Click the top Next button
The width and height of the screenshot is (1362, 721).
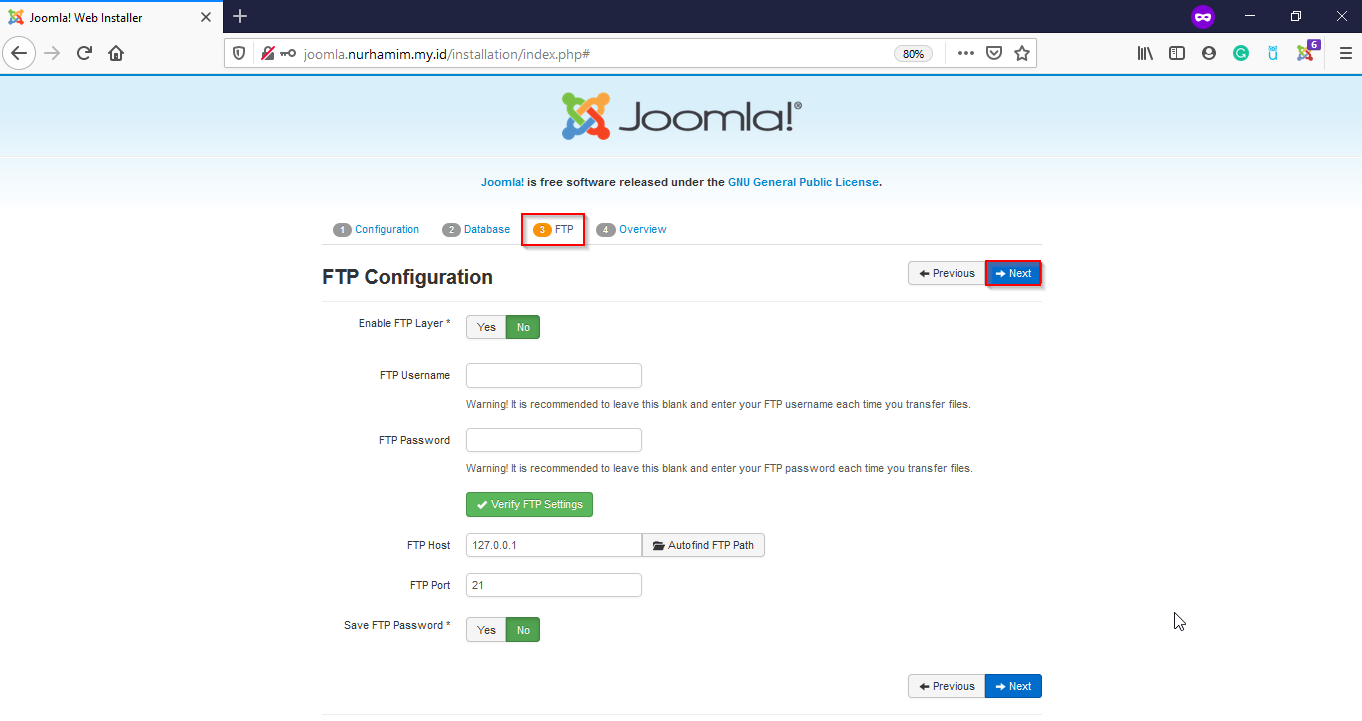1013,273
